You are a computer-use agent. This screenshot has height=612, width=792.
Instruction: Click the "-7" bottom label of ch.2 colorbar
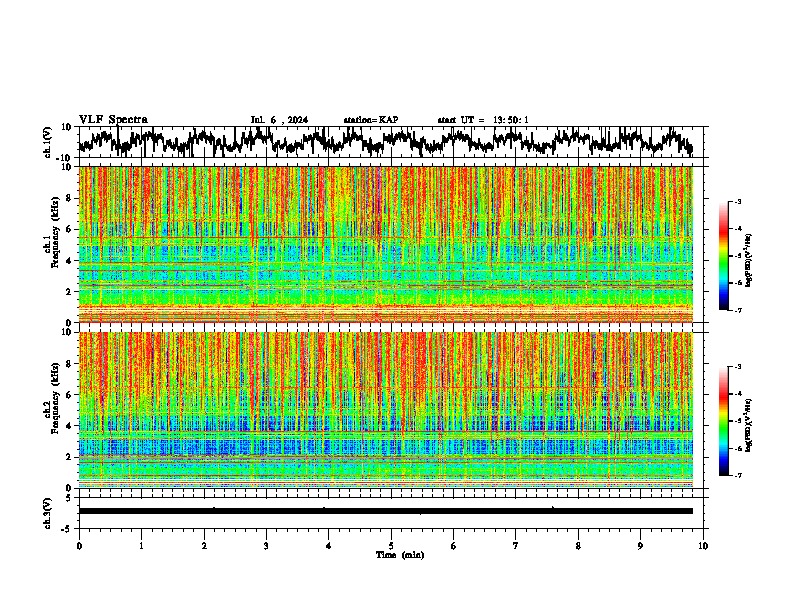tap(737, 475)
